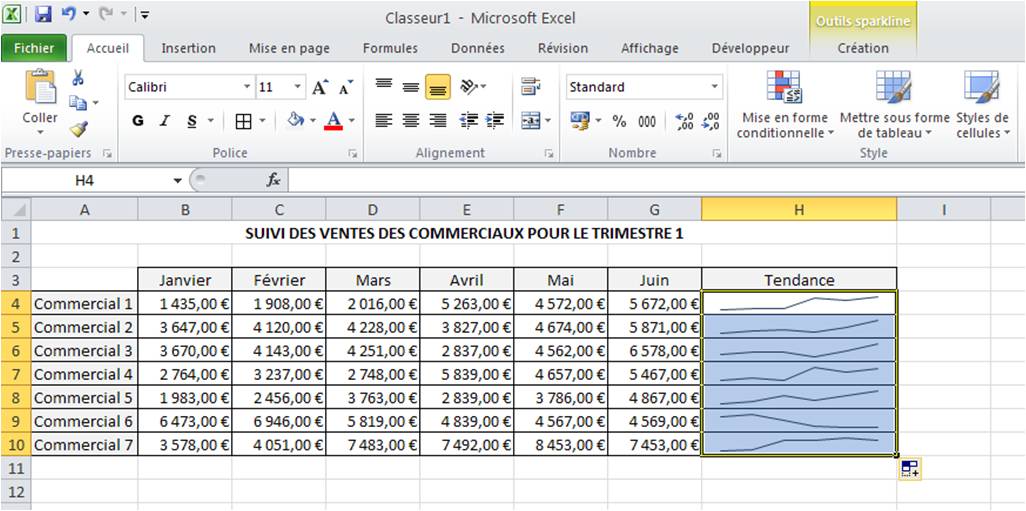Open the Borders dropdown arrow
Viewport: 1026px width, 511px height.
[x=262, y=121]
